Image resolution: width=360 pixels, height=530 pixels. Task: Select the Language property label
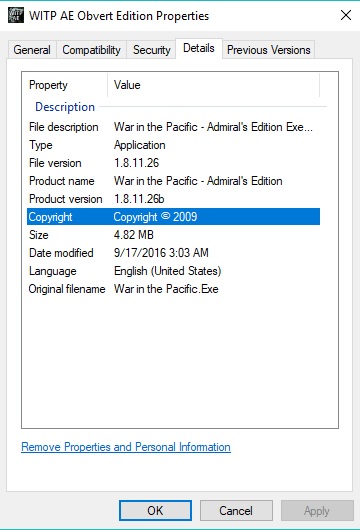53,271
